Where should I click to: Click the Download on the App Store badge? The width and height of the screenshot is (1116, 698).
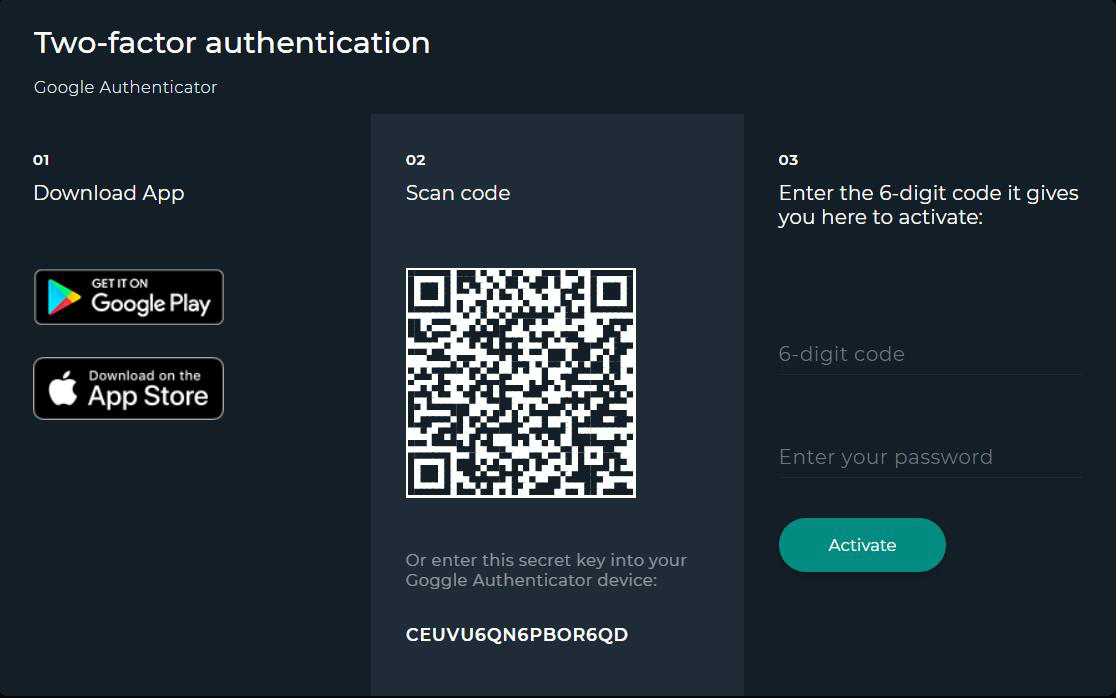tap(129, 388)
